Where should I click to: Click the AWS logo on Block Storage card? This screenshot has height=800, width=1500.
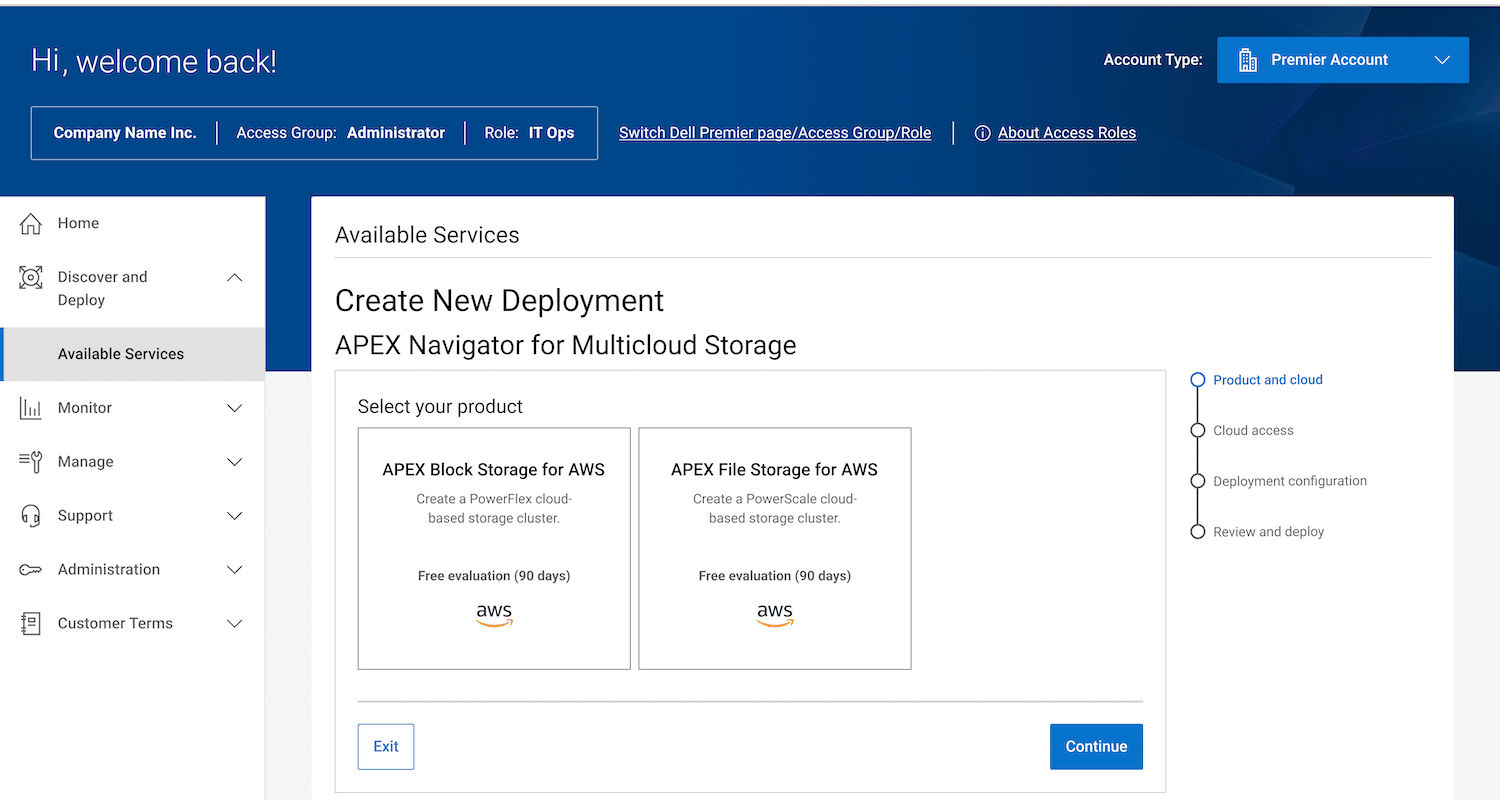(x=494, y=615)
